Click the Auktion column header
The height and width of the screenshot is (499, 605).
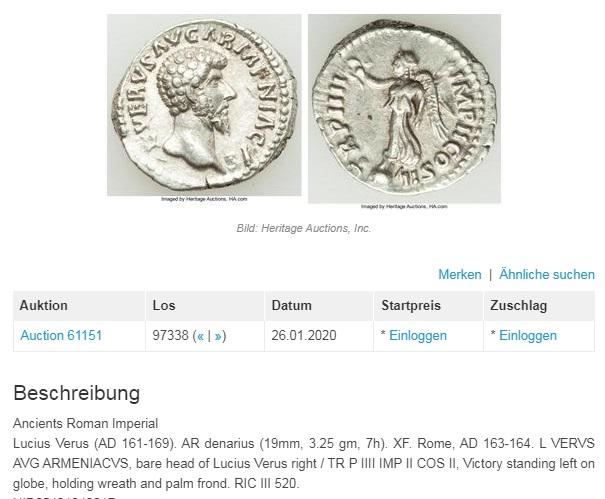tap(79, 306)
